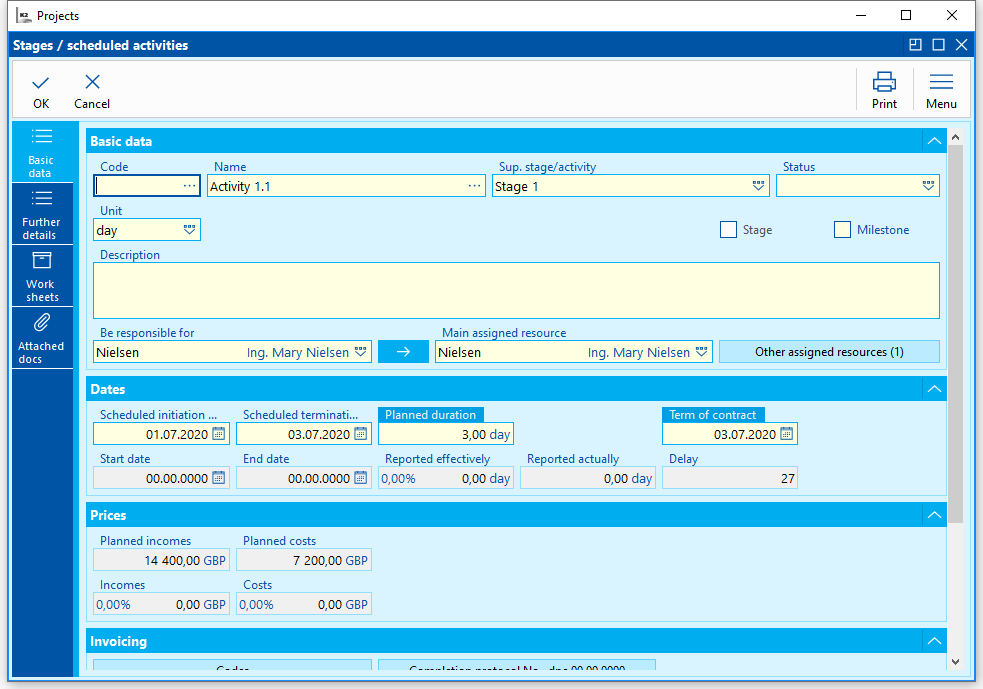Tick the Milestone checkbox

[842, 229]
